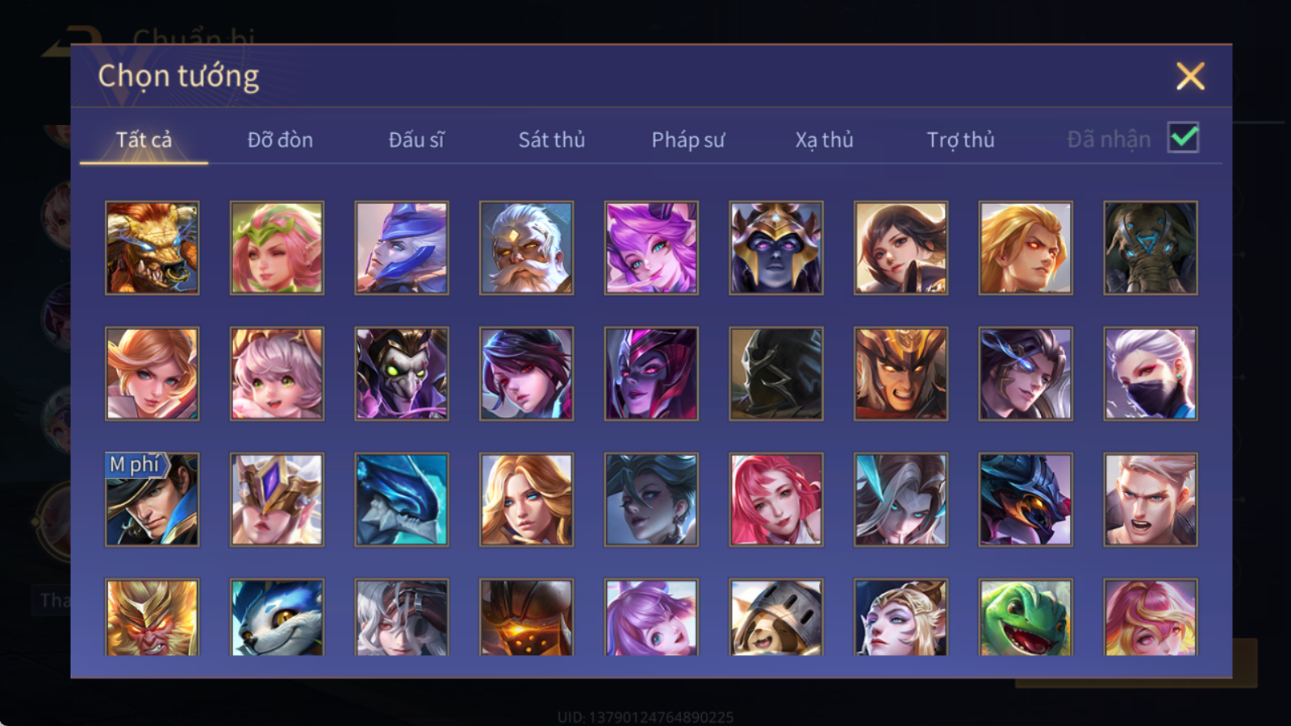Pick the green frog hero portrait
Screen dimensions: 1291x726
coord(1025,617)
